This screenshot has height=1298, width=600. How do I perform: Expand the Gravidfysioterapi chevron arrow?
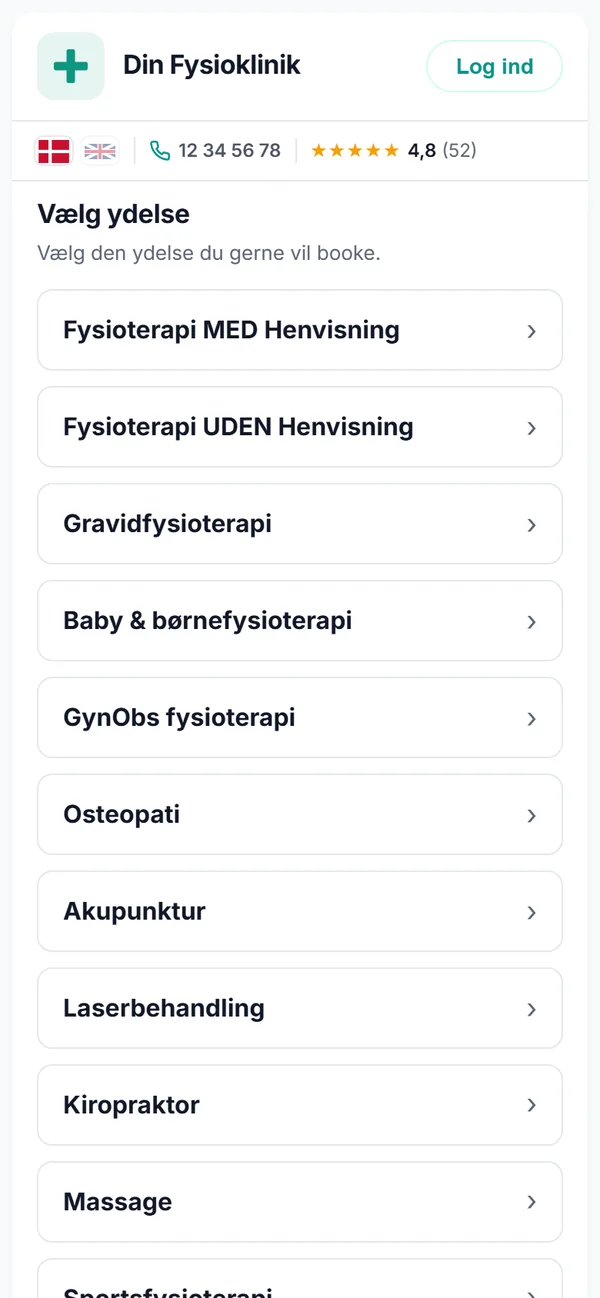[x=532, y=525]
